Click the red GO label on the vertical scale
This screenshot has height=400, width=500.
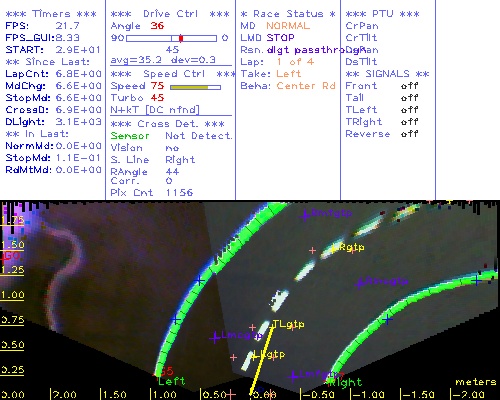(x=11, y=256)
